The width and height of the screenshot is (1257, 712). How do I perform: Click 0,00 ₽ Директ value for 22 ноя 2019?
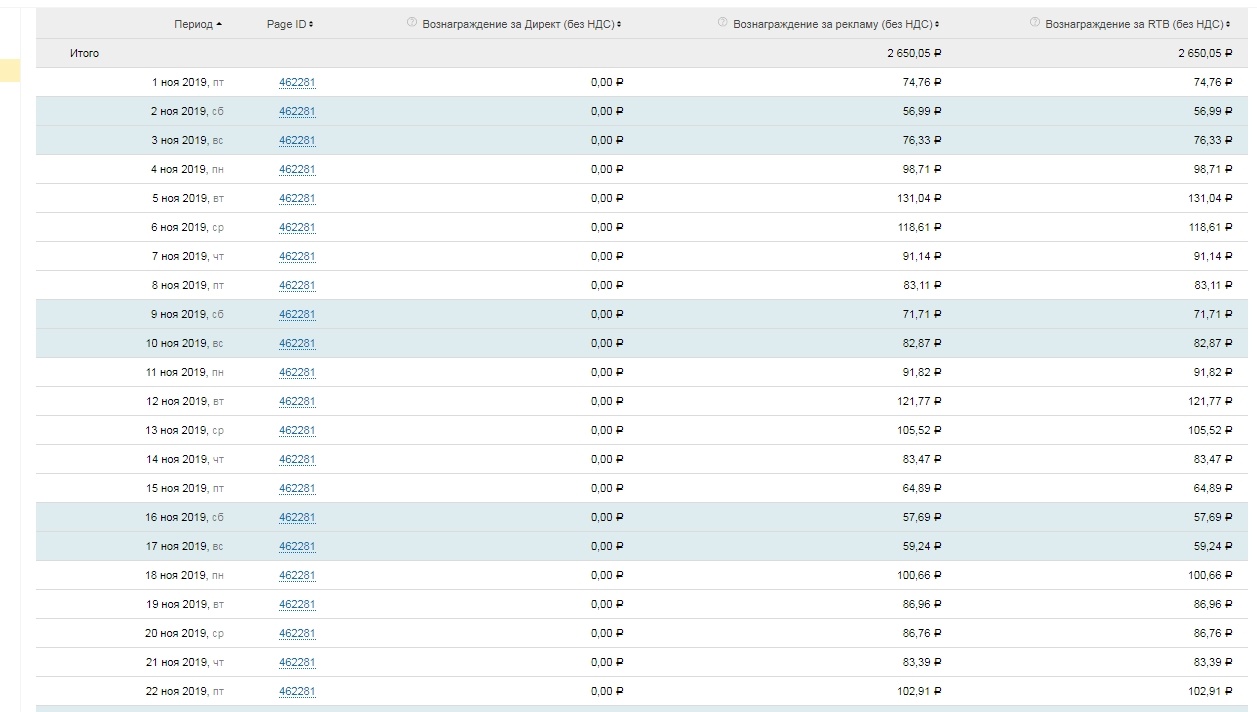[x=607, y=691]
